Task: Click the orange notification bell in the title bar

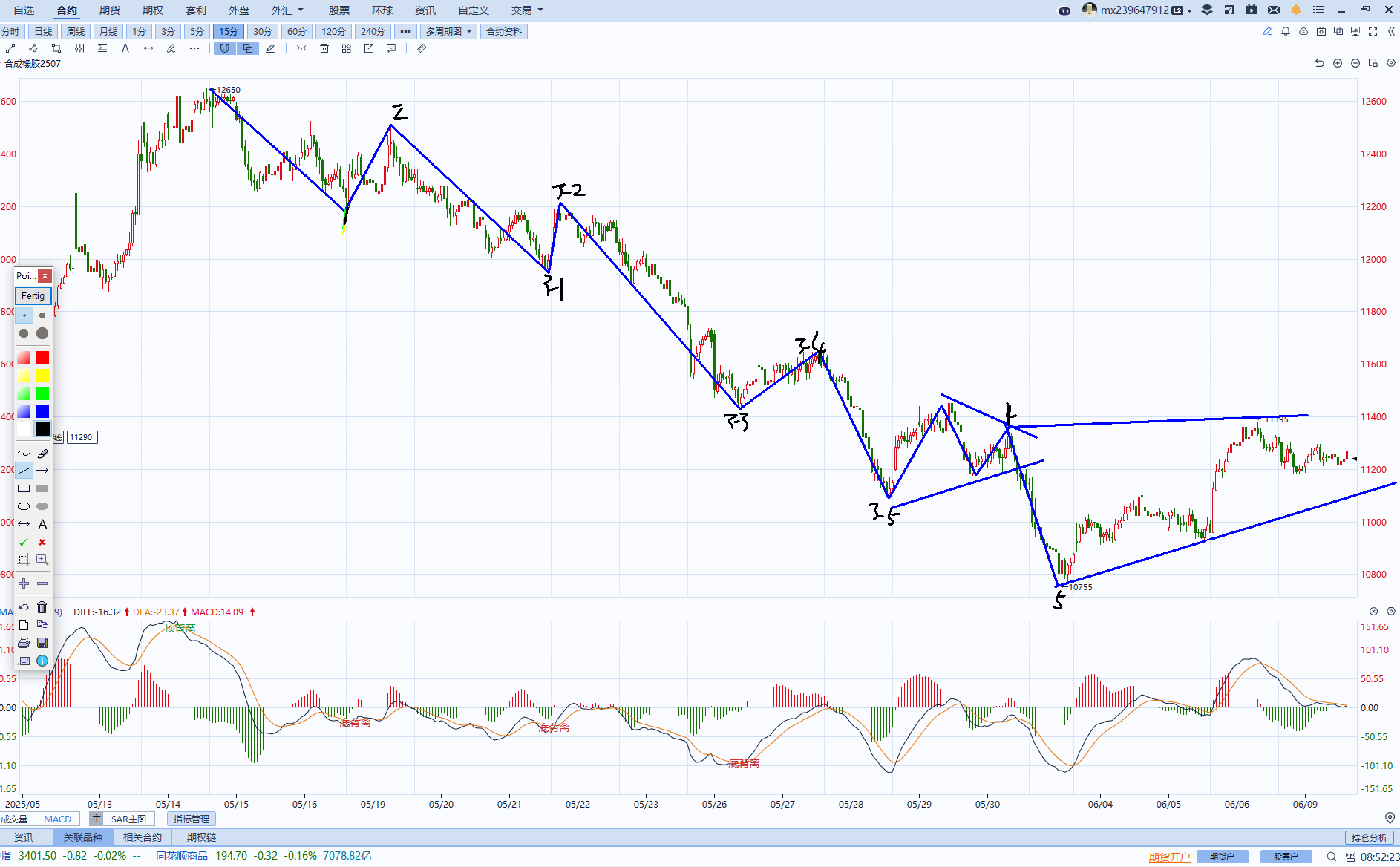Action: (x=1296, y=10)
